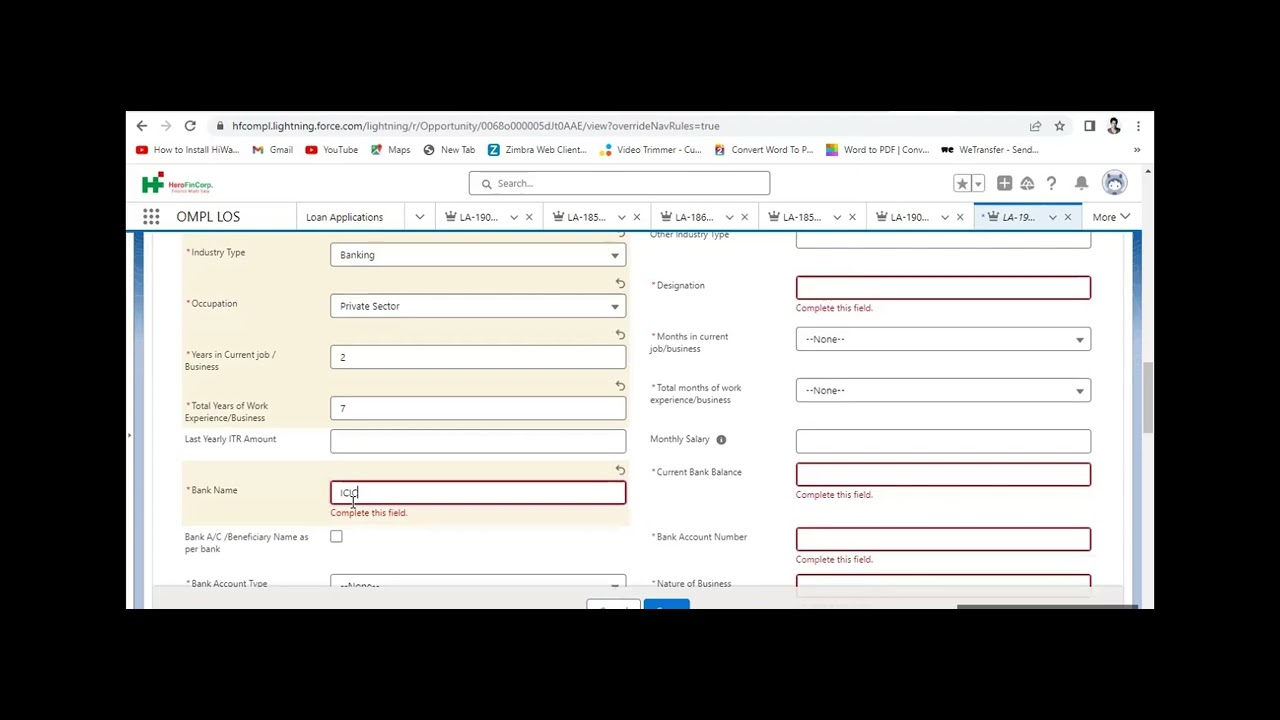
Task: Click the Designation input field
Action: pos(943,288)
